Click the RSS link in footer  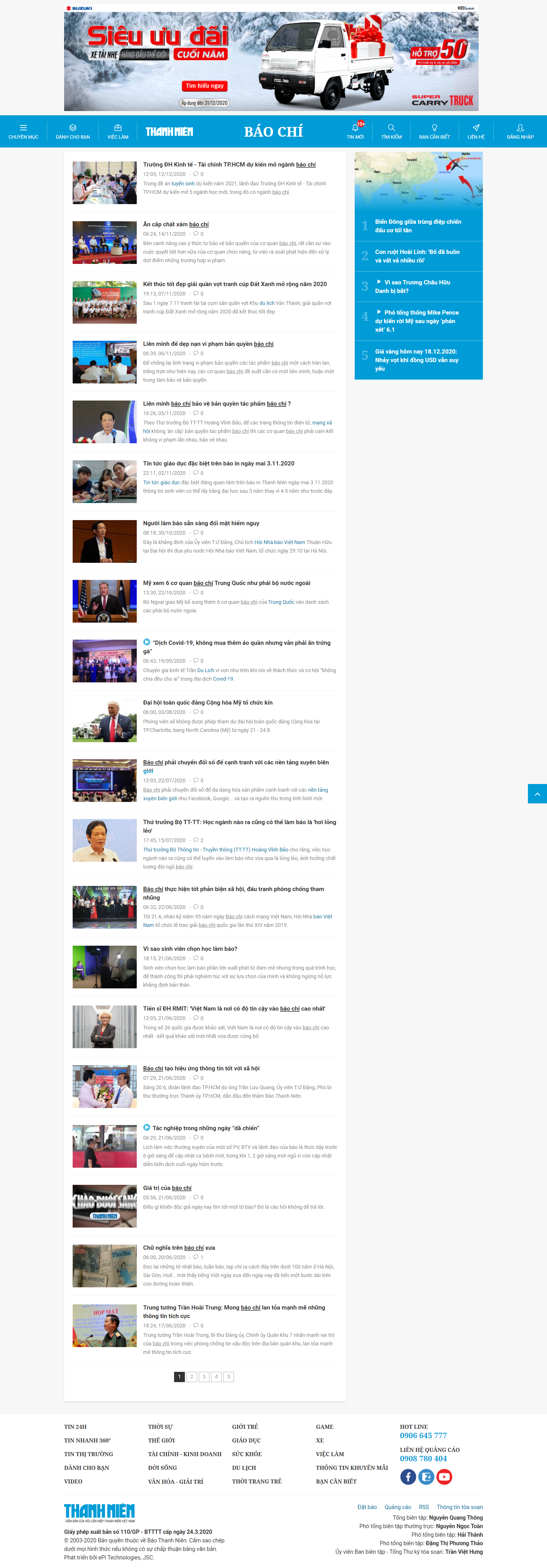(423, 1507)
